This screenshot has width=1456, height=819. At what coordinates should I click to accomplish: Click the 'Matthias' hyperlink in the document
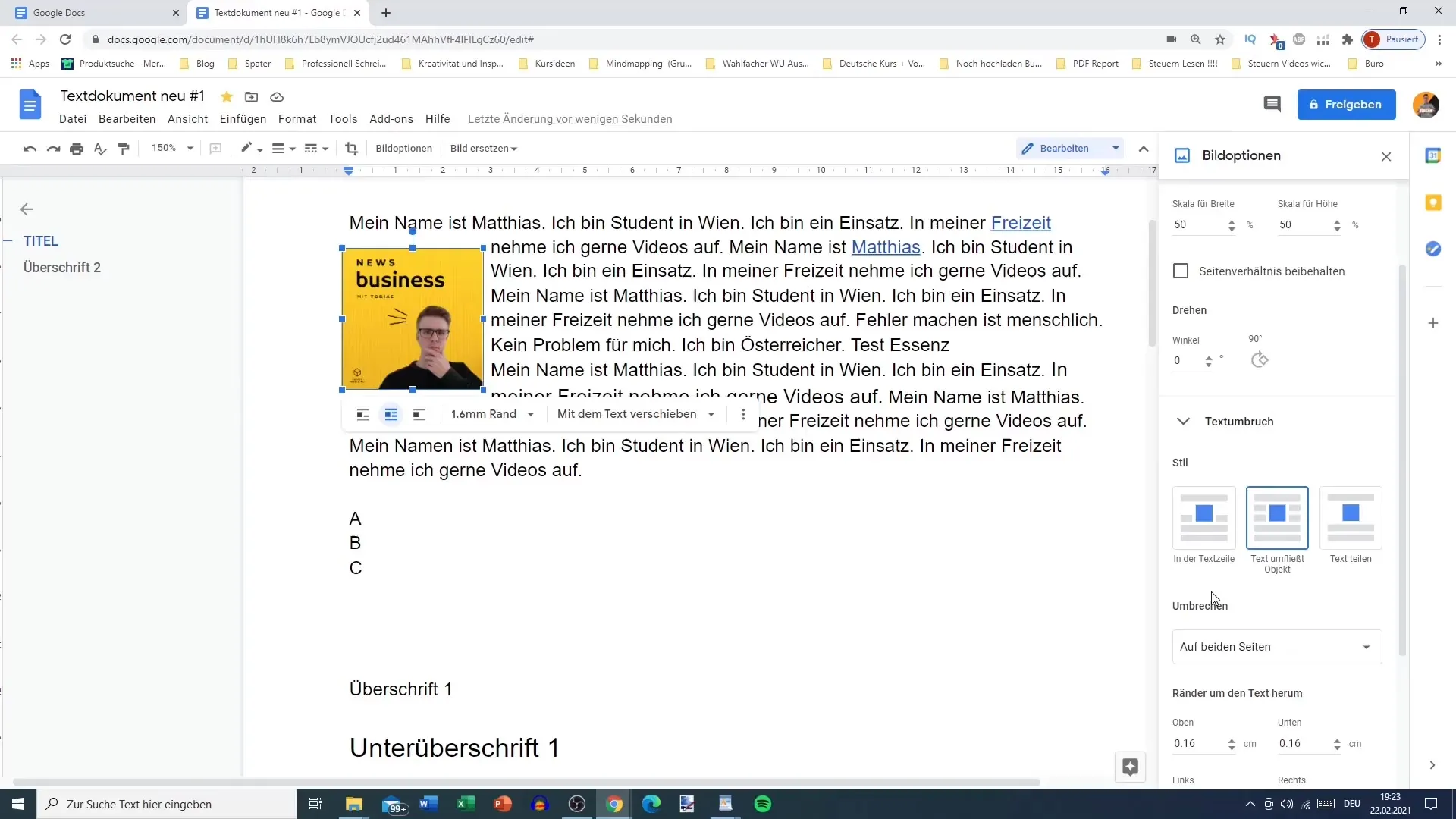(x=885, y=246)
